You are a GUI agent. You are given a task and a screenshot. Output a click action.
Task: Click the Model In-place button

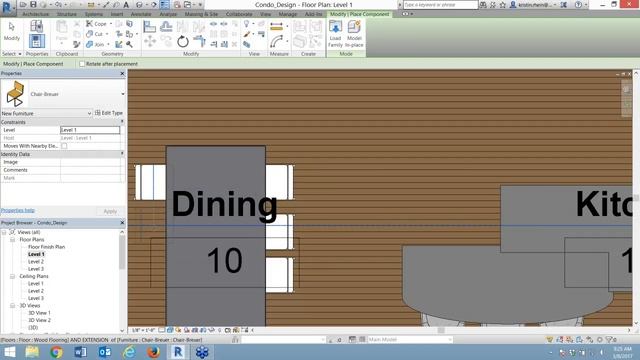(x=354, y=34)
